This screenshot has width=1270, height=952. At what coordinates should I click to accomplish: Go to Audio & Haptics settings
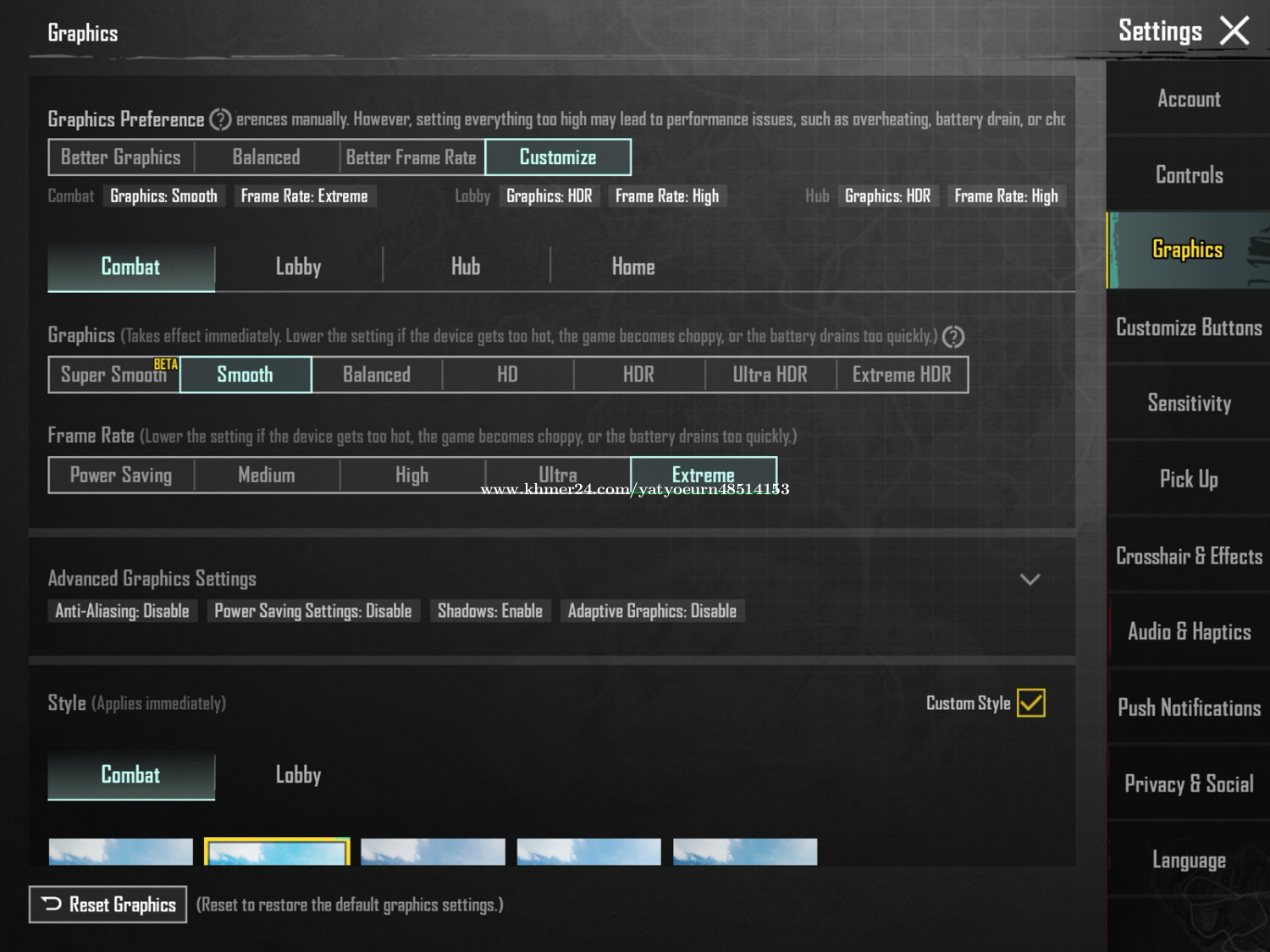[x=1189, y=632]
